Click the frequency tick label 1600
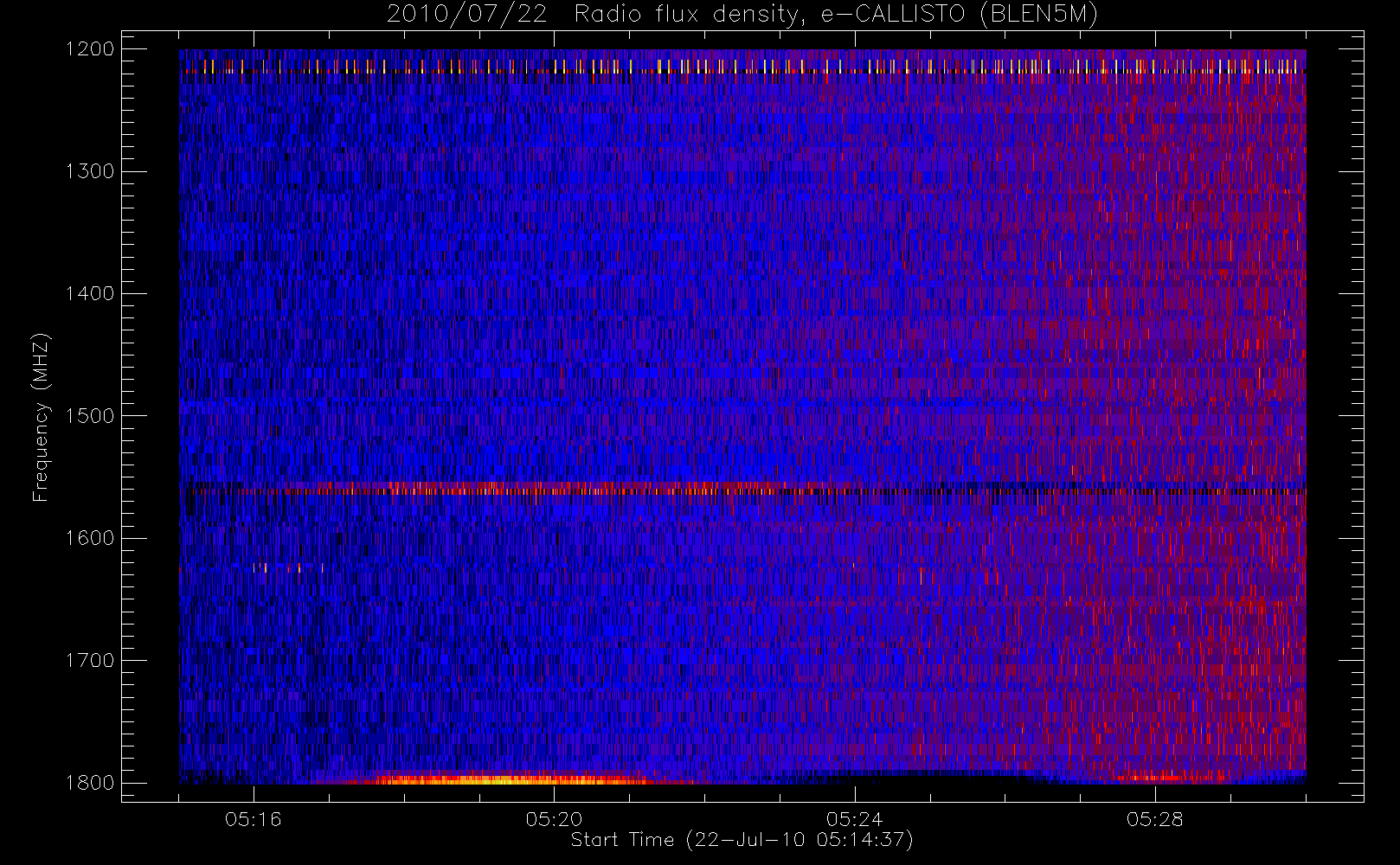The height and width of the screenshot is (865, 1400). pyautogui.click(x=90, y=538)
